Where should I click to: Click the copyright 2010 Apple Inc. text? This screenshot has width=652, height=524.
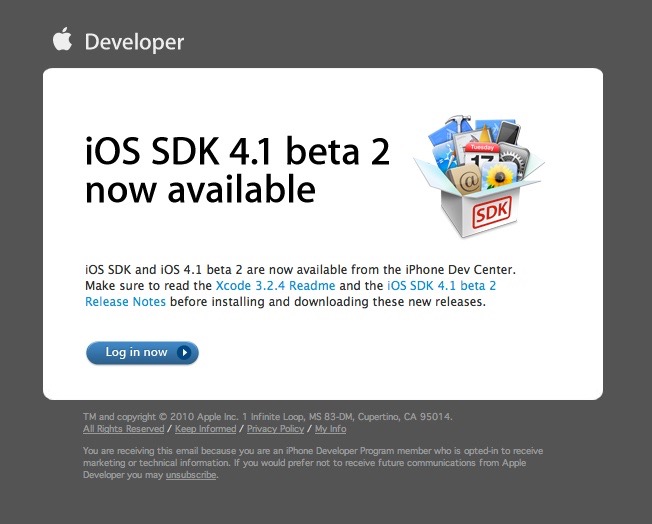click(x=267, y=417)
